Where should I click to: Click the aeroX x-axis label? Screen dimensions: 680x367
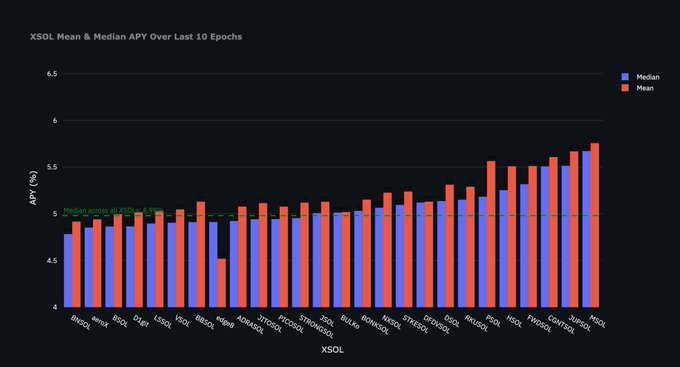(x=101, y=321)
